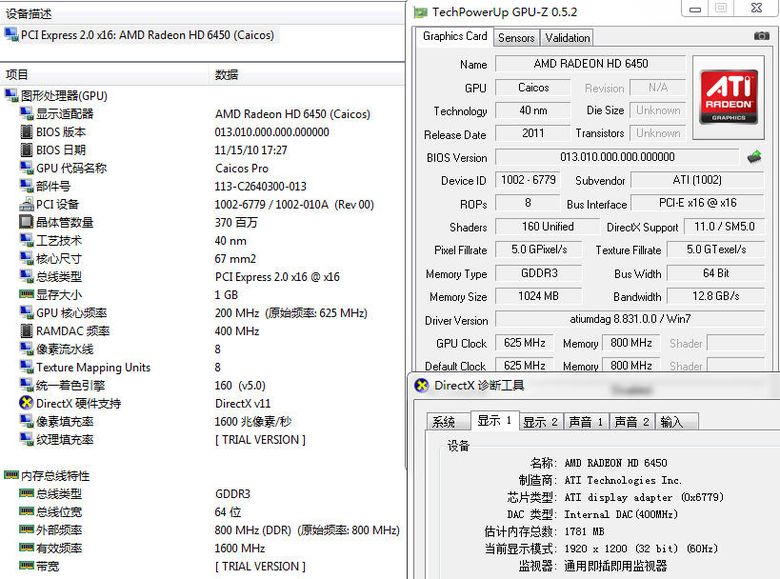Click the 总线位宽 memory icon
Screen dimensions: 780x579
tap(26, 511)
